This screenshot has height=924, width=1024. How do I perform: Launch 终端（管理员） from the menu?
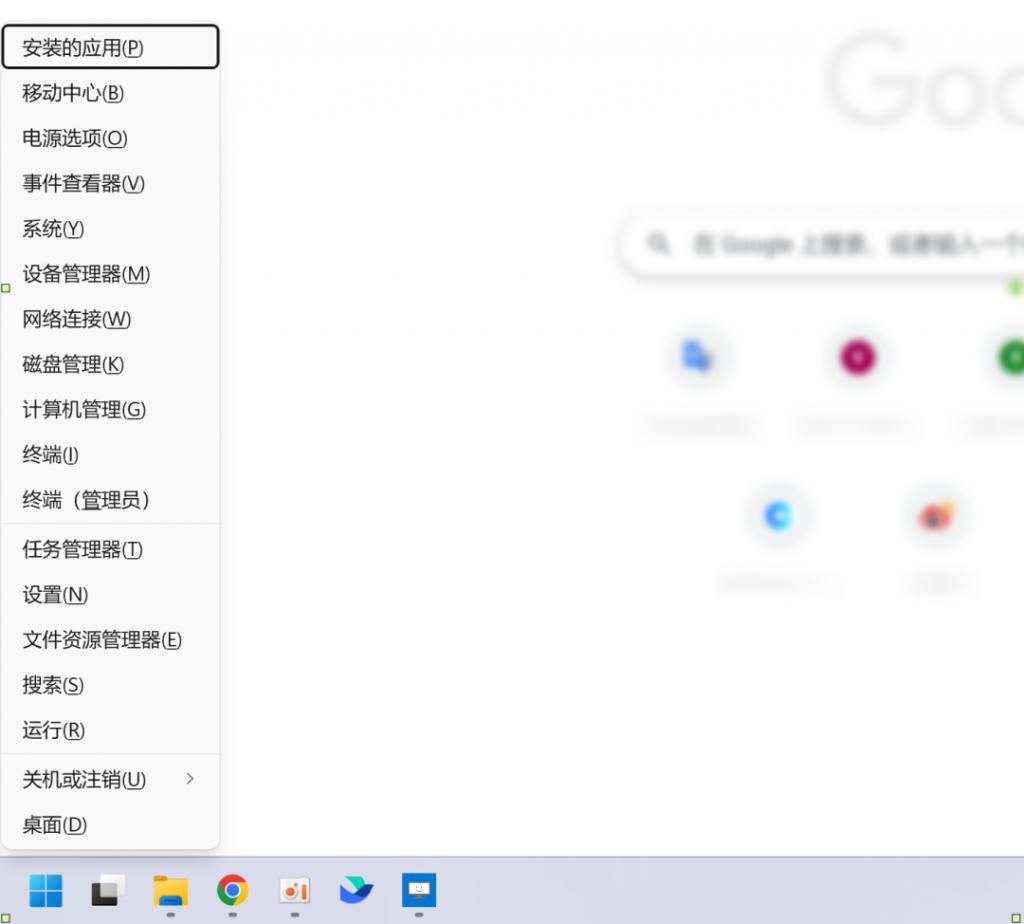[x=86, y=500]
